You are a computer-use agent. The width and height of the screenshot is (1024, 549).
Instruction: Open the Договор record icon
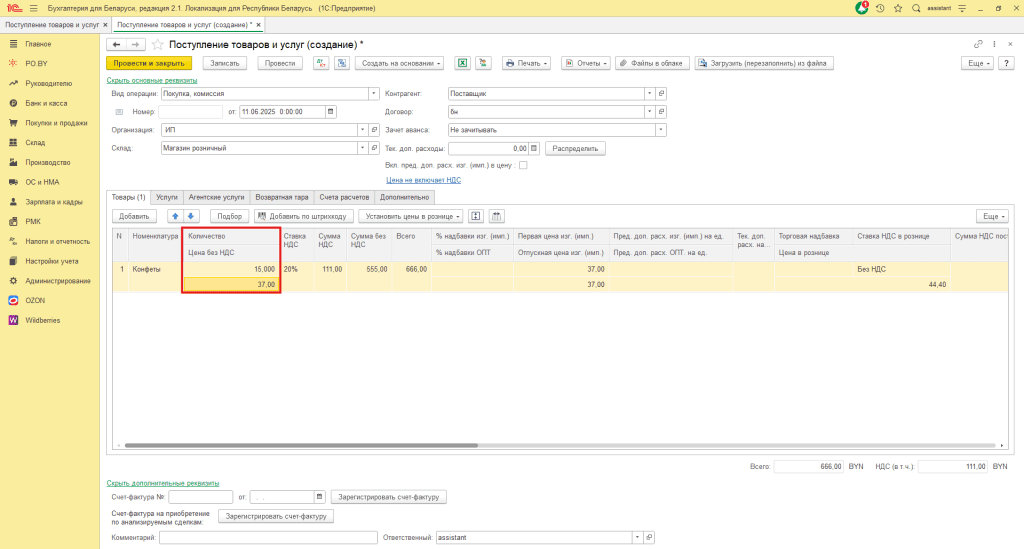tap(661, 112)
